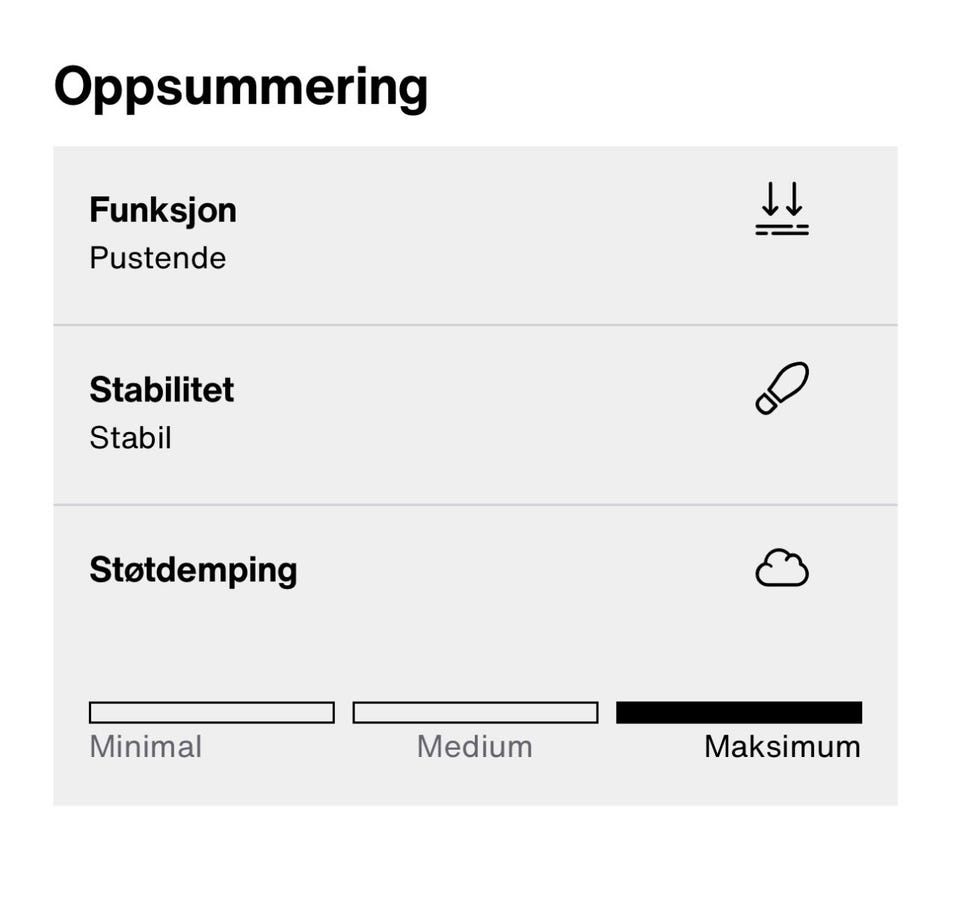This screenshot has width=960, height=902.
Task: Click the cloud cushioning icon
Action: 781,569
